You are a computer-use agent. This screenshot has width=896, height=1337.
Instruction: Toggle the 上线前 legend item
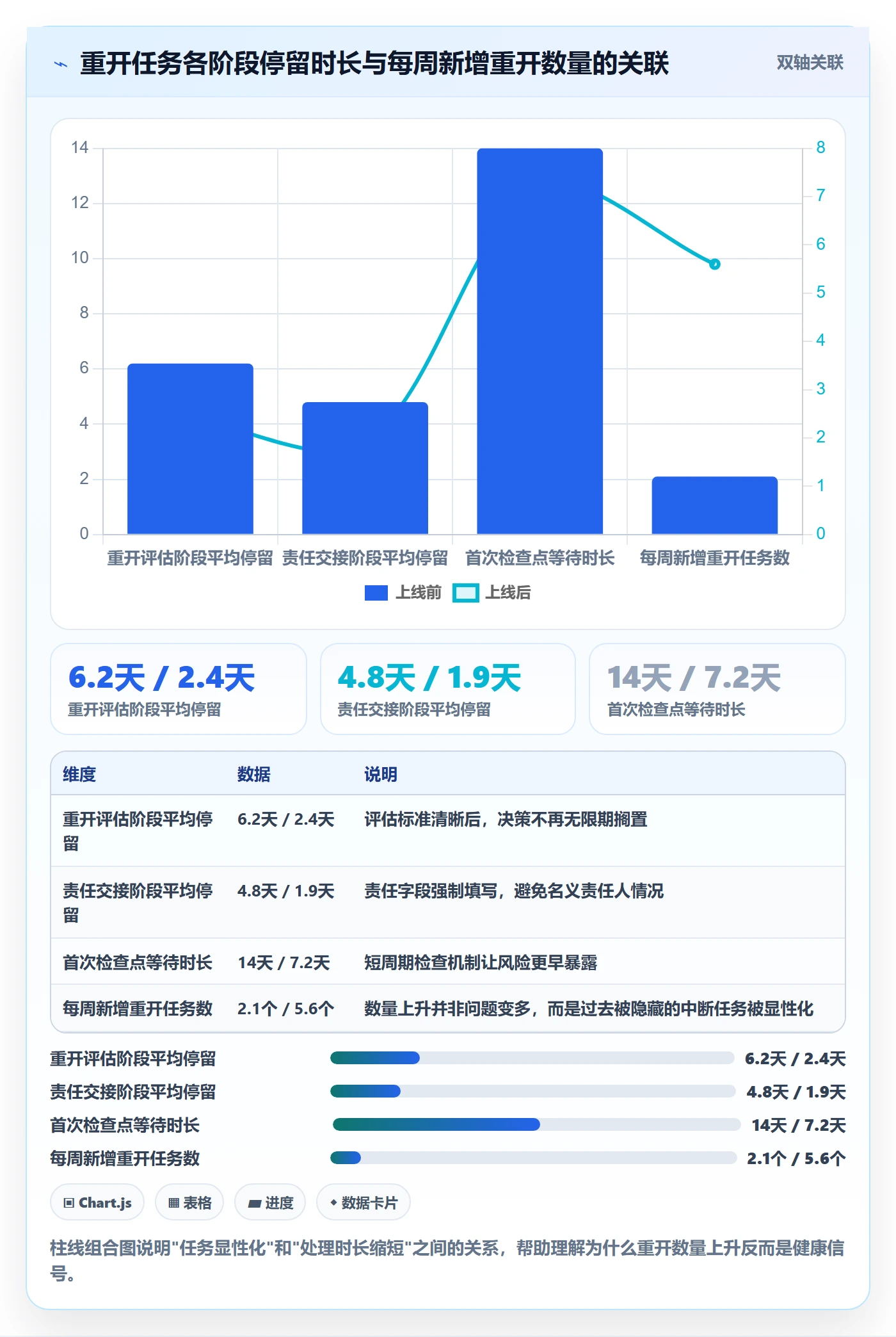(403, 593)
